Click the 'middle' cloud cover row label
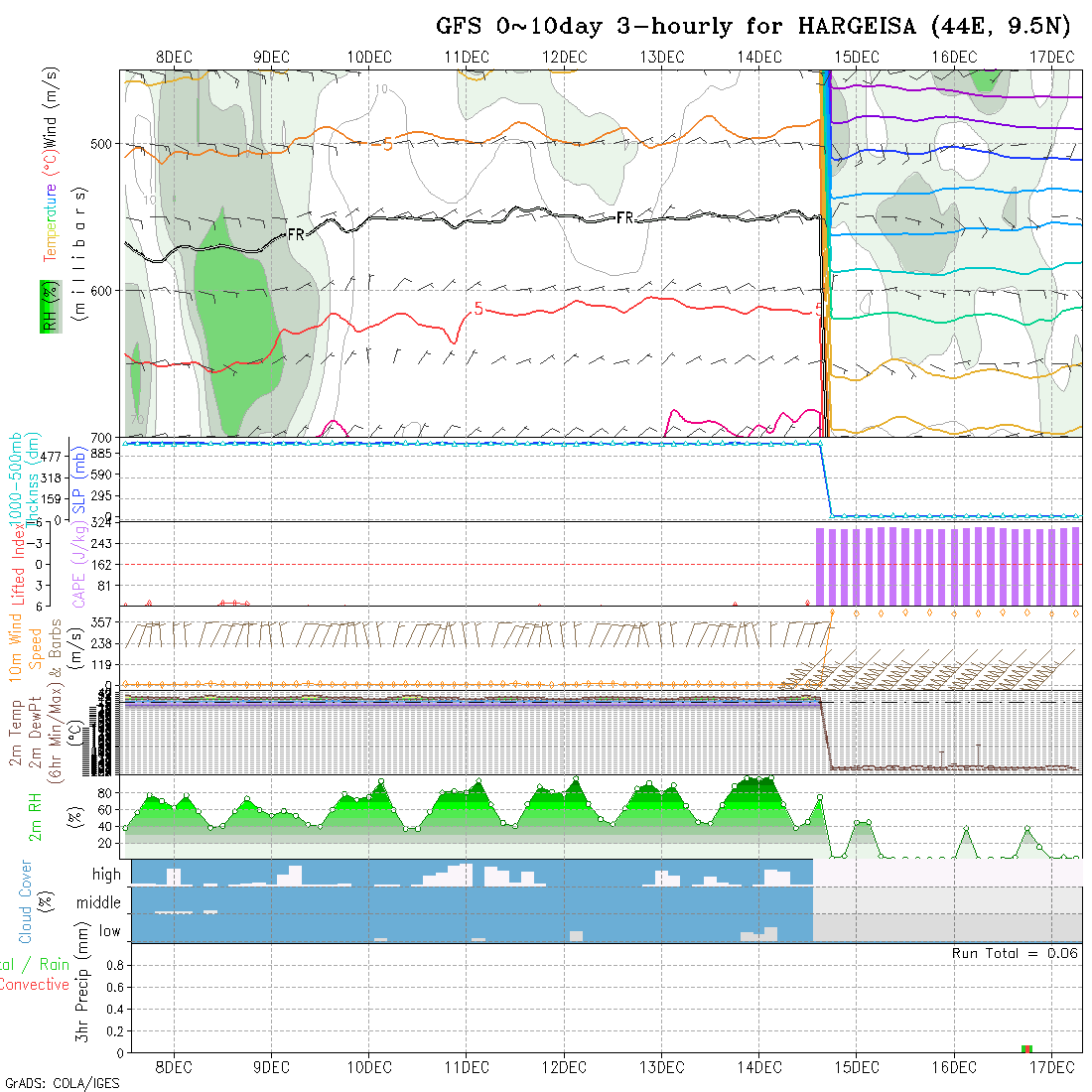 pyautogui.click(x=98, y=902)
